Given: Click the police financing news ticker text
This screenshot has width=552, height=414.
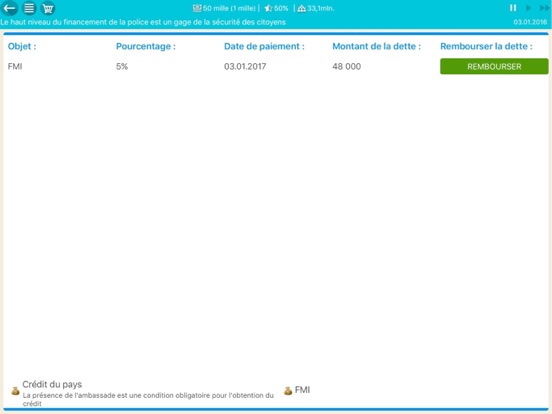Looking at the screenshot, I should click(x=143, y=22).
